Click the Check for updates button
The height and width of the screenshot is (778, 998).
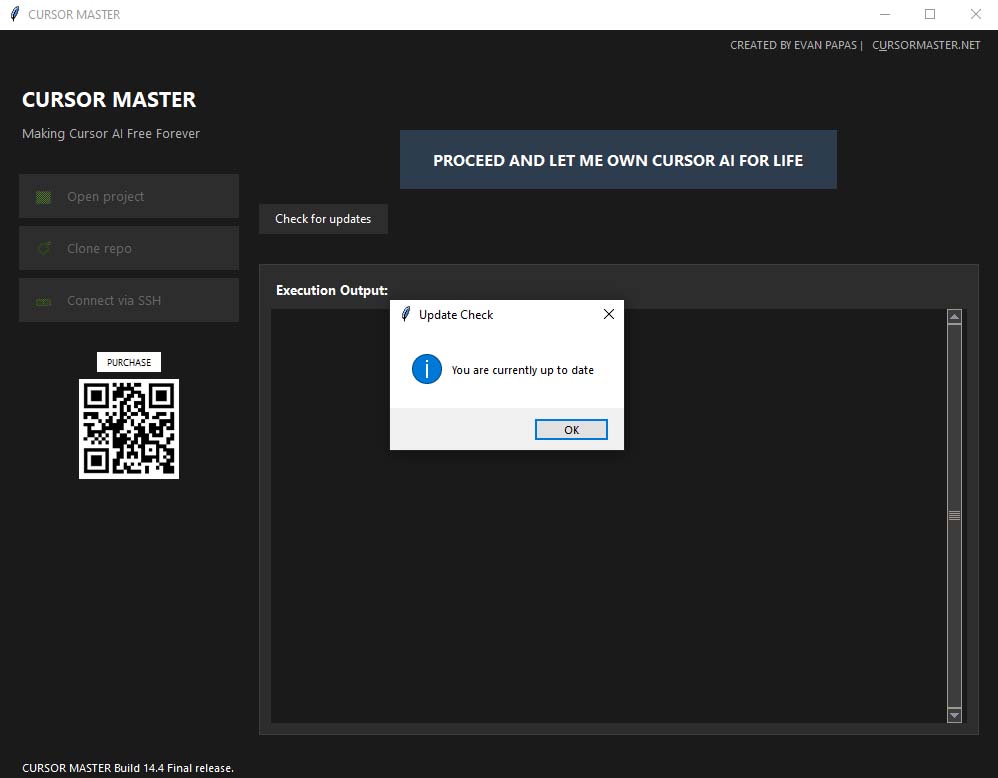coord(323,219)
